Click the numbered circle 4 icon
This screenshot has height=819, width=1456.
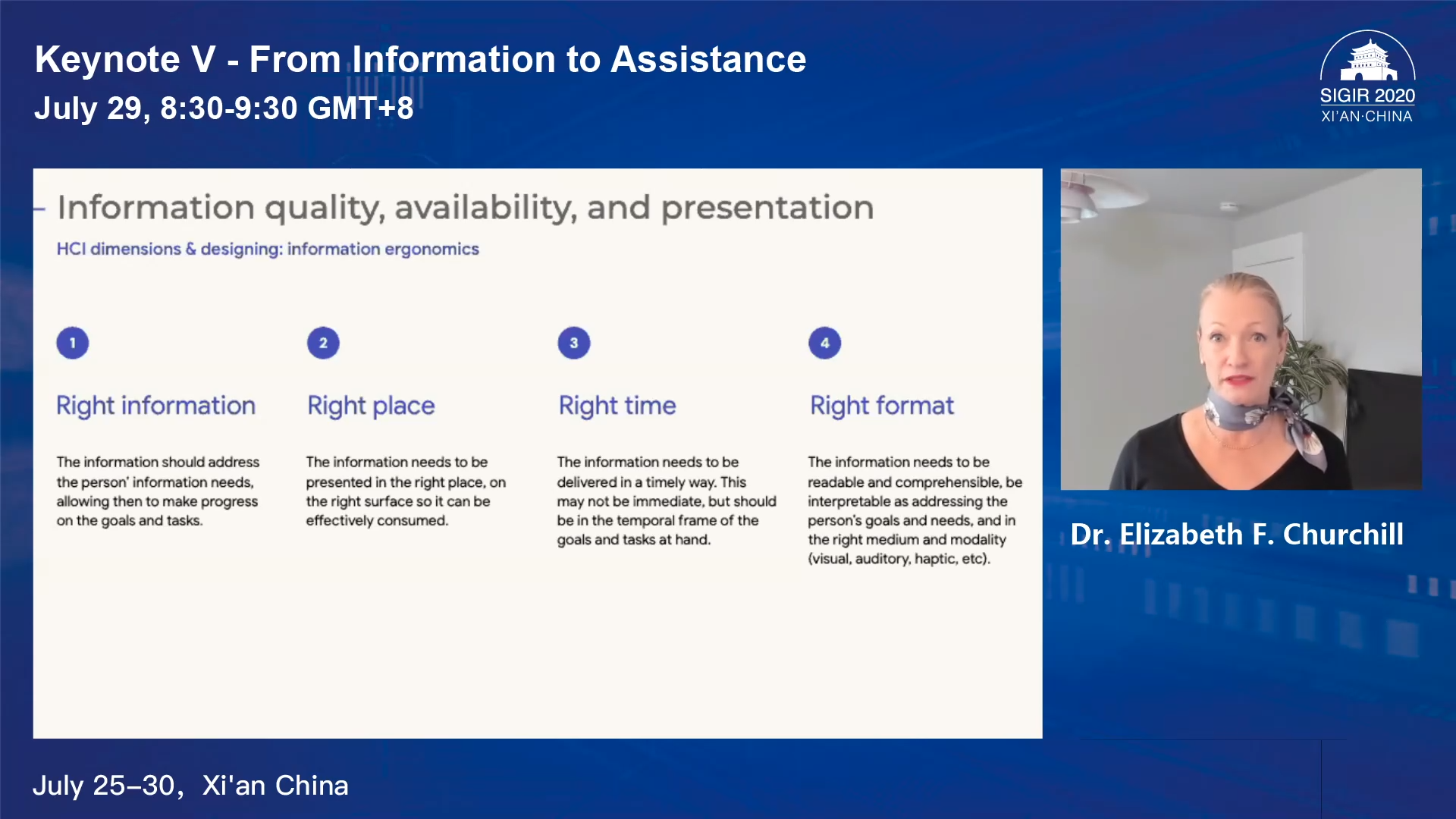[824, 343]
